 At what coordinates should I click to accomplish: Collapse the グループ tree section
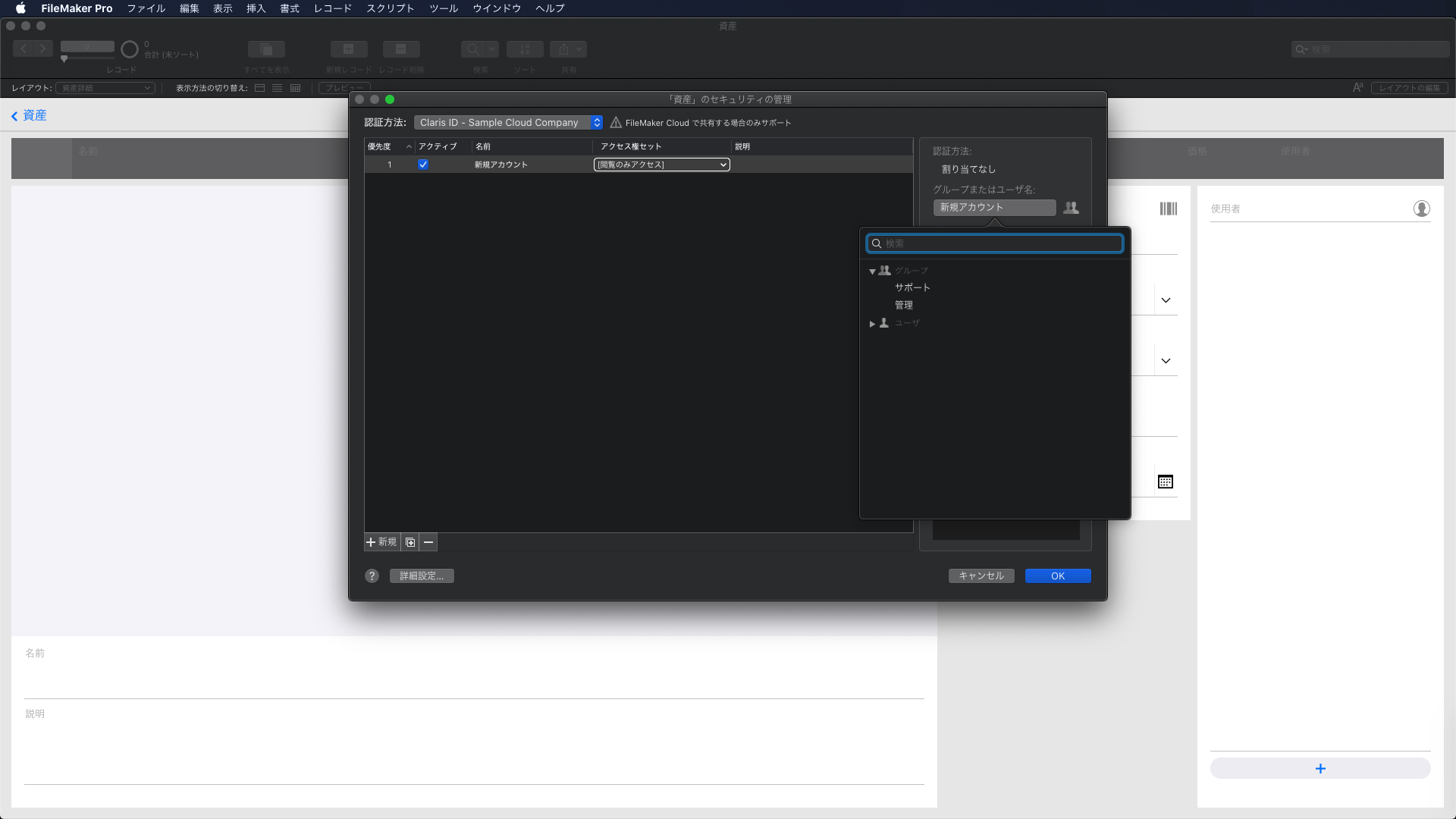coord(872,271)
